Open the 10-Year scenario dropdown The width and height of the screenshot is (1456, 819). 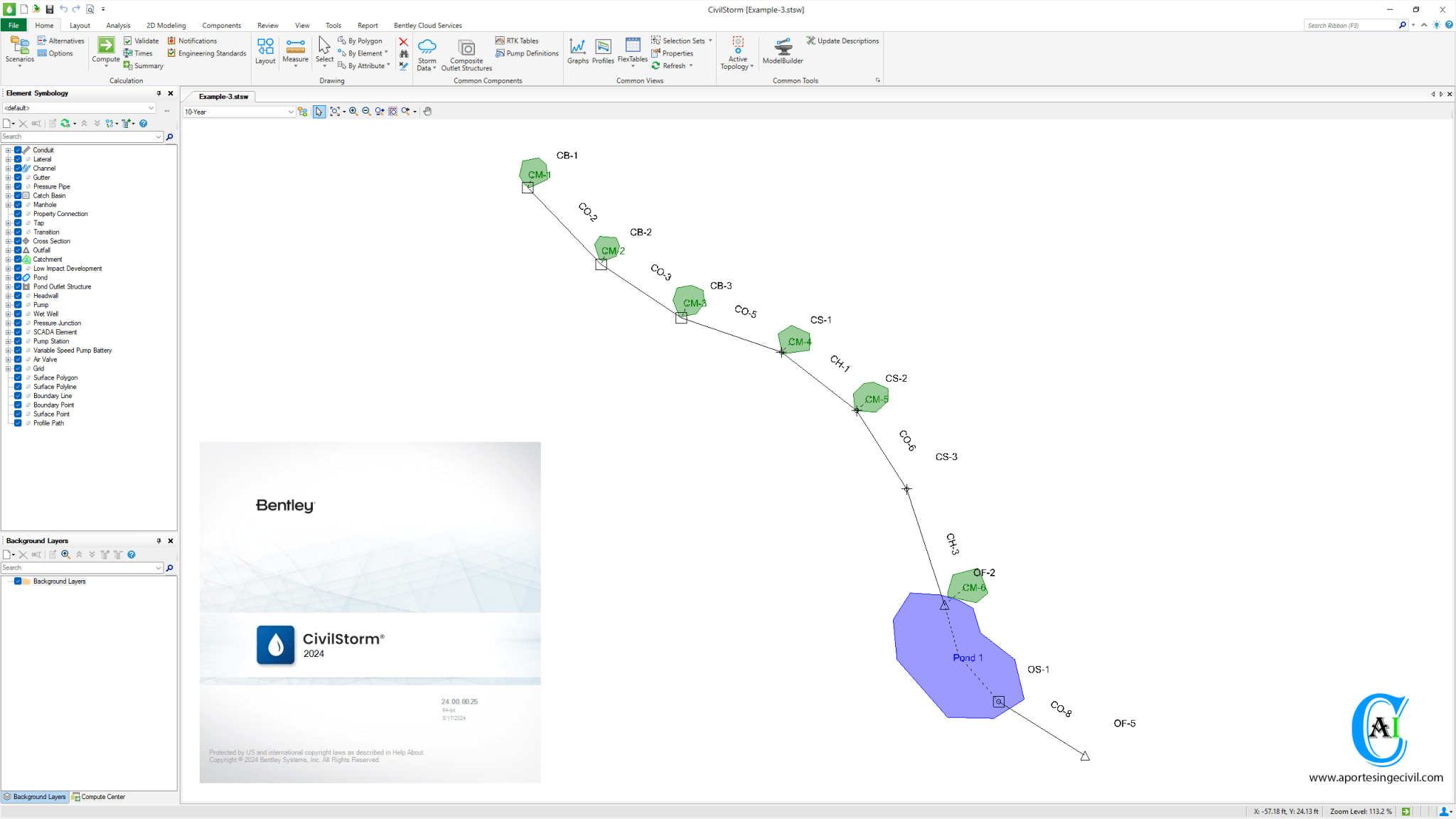[291, 112]
